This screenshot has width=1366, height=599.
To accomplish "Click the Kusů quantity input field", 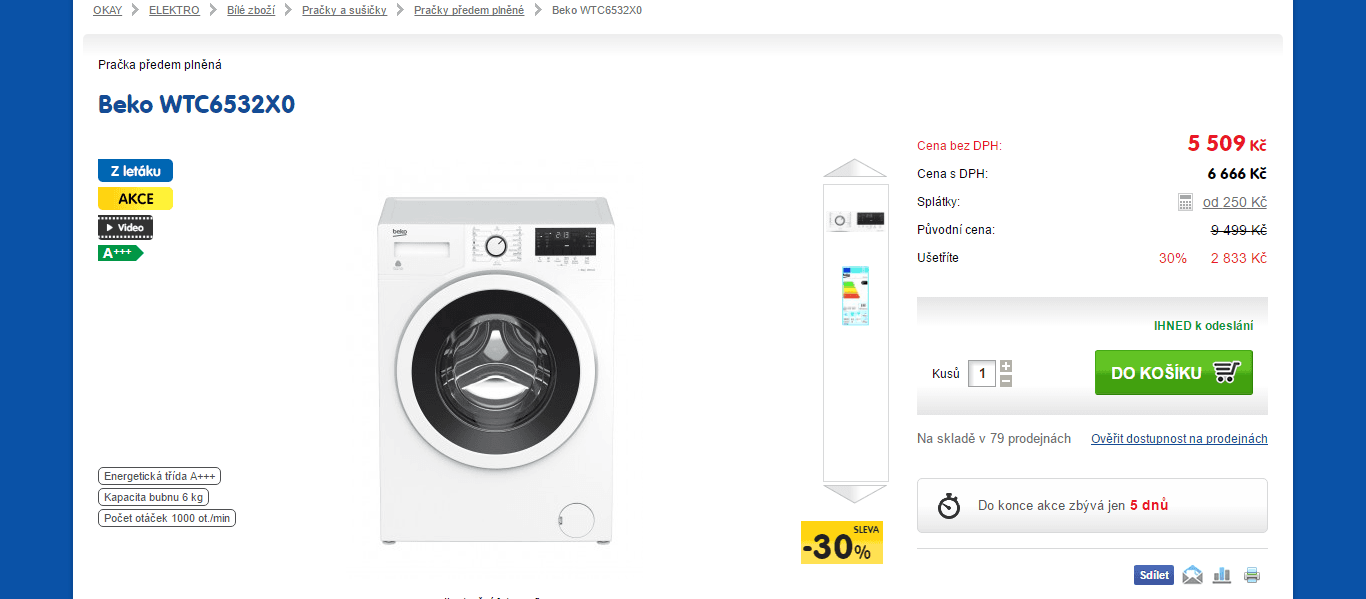I will coord(982,373).
